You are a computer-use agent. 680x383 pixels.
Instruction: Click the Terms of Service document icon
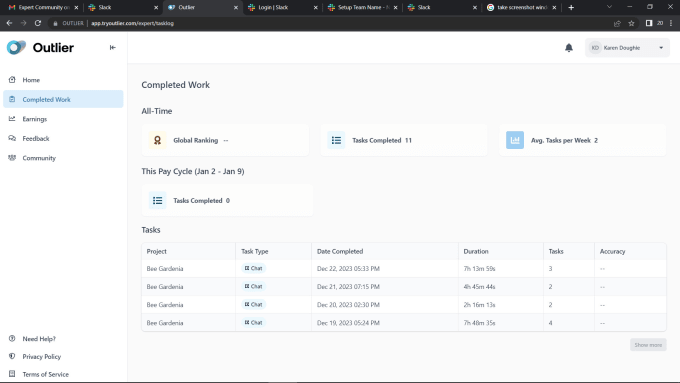(12, 374)
